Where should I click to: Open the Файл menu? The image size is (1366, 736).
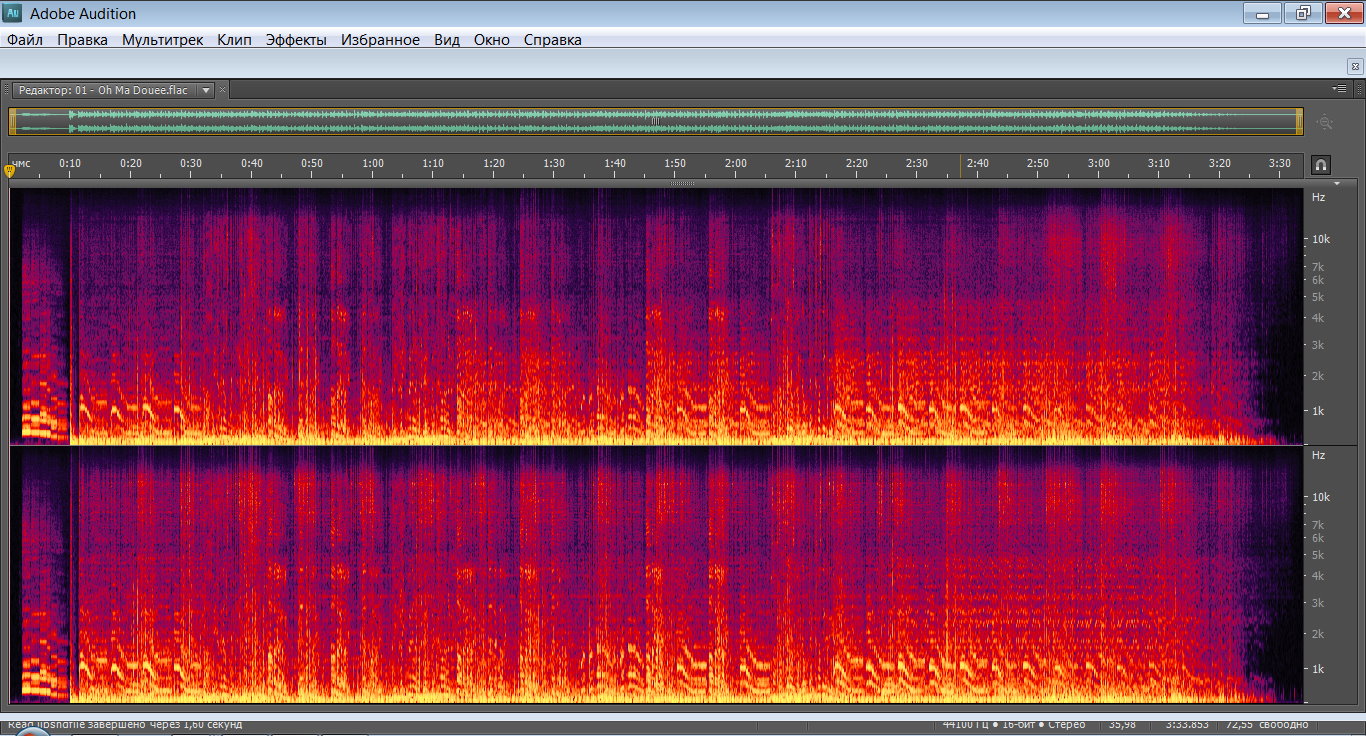[x=25, y=40]
